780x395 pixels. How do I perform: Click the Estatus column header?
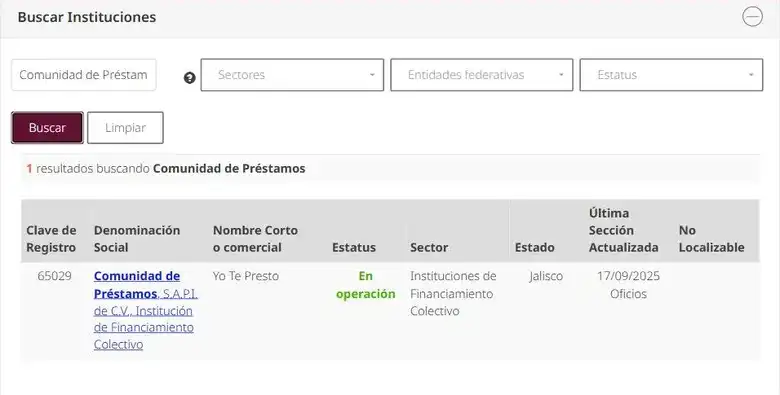[x=354, y=247]
